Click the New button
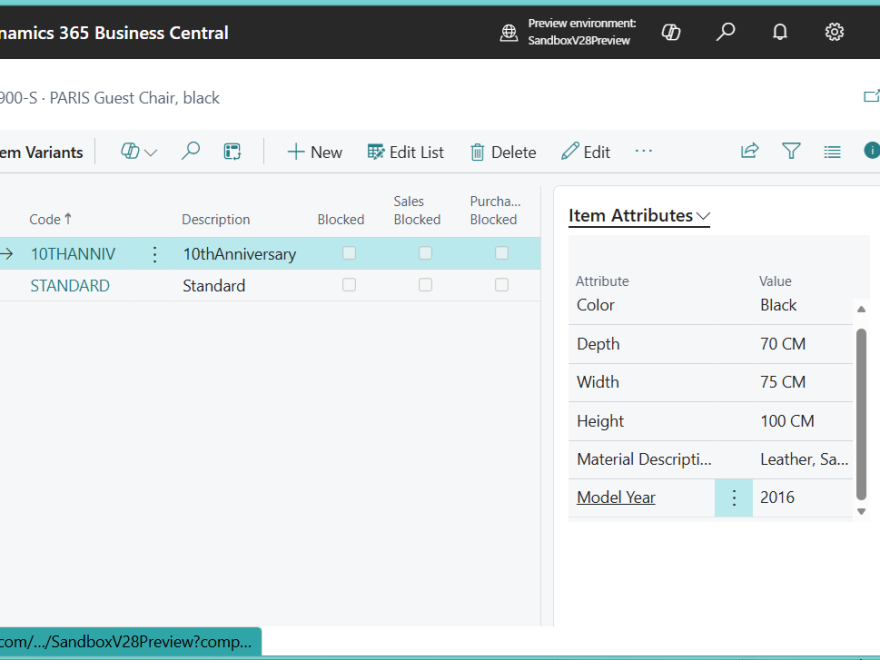This screenshot has height=660, width=880. coord(314,152)
